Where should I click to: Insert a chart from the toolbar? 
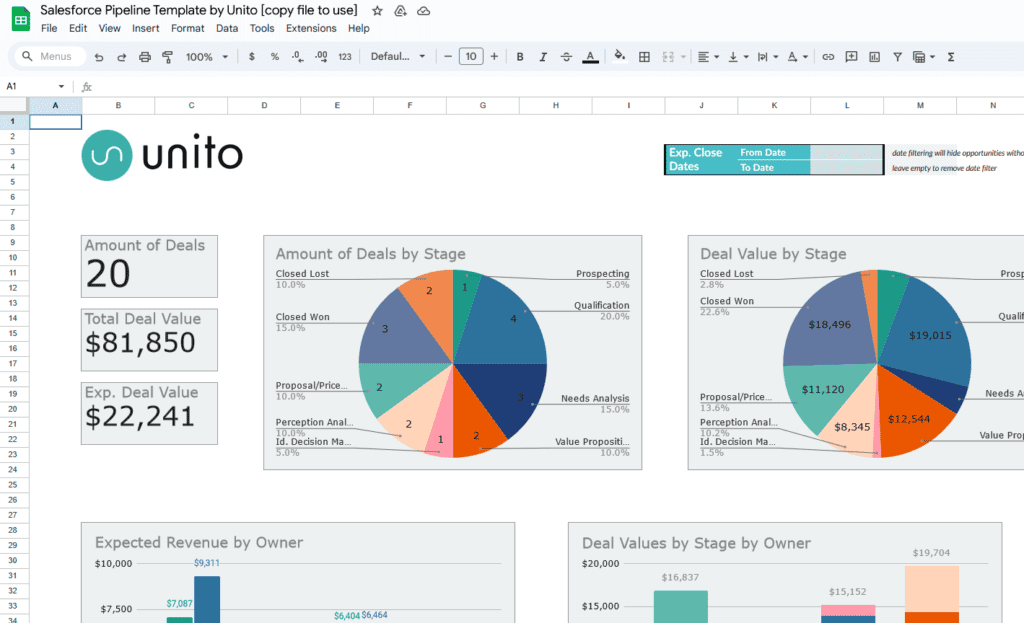click(x=873, y=56)
